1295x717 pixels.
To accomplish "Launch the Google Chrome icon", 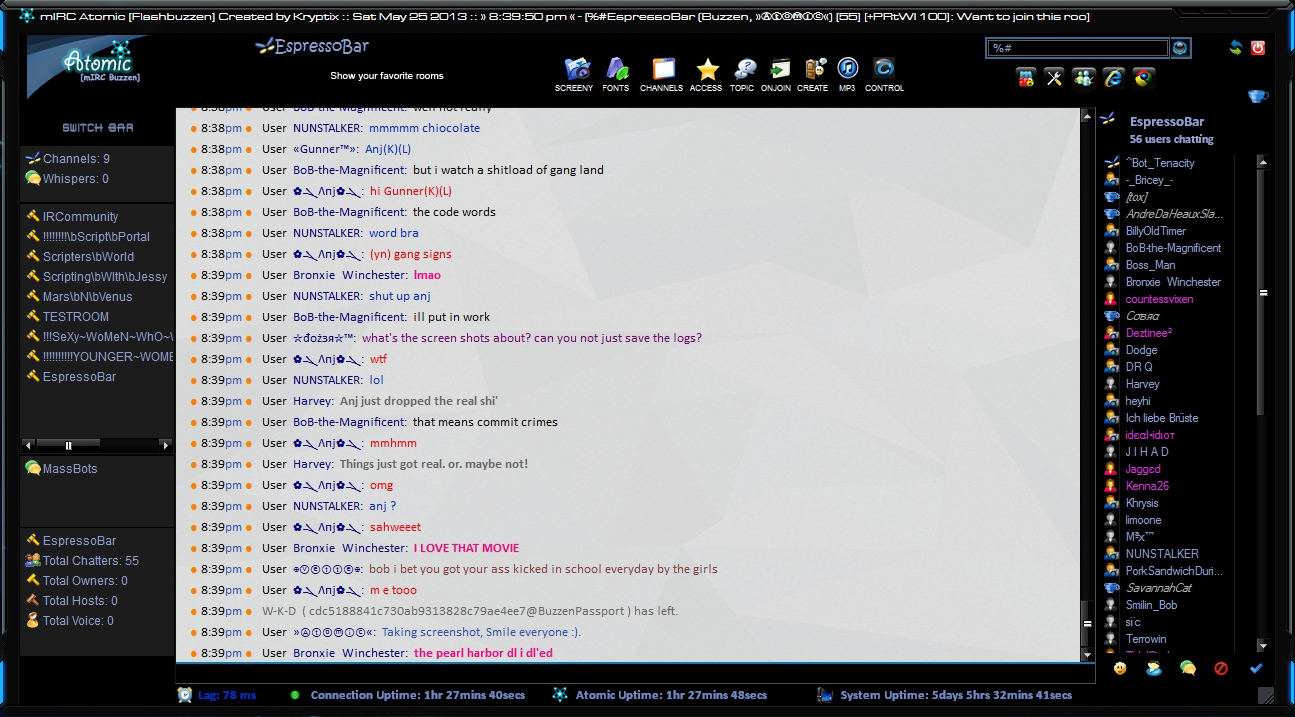I will click(x=1143, y=78).
